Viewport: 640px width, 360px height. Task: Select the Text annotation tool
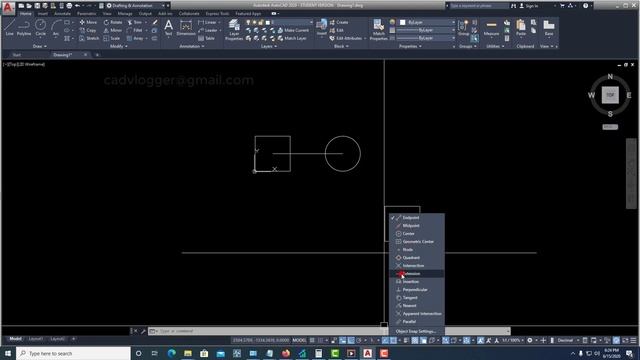tap(168, 28)
